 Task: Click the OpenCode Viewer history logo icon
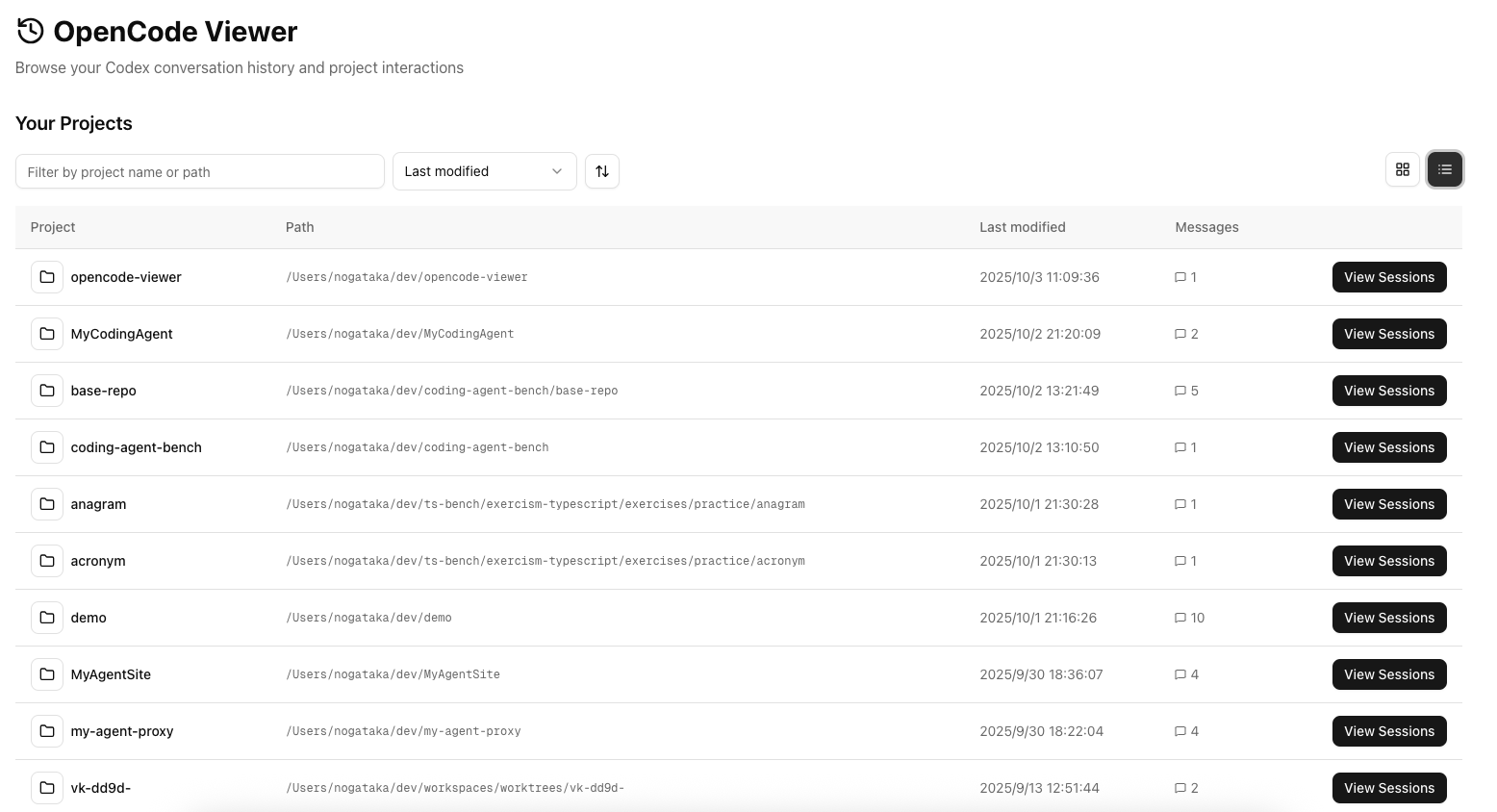point(30,31)
